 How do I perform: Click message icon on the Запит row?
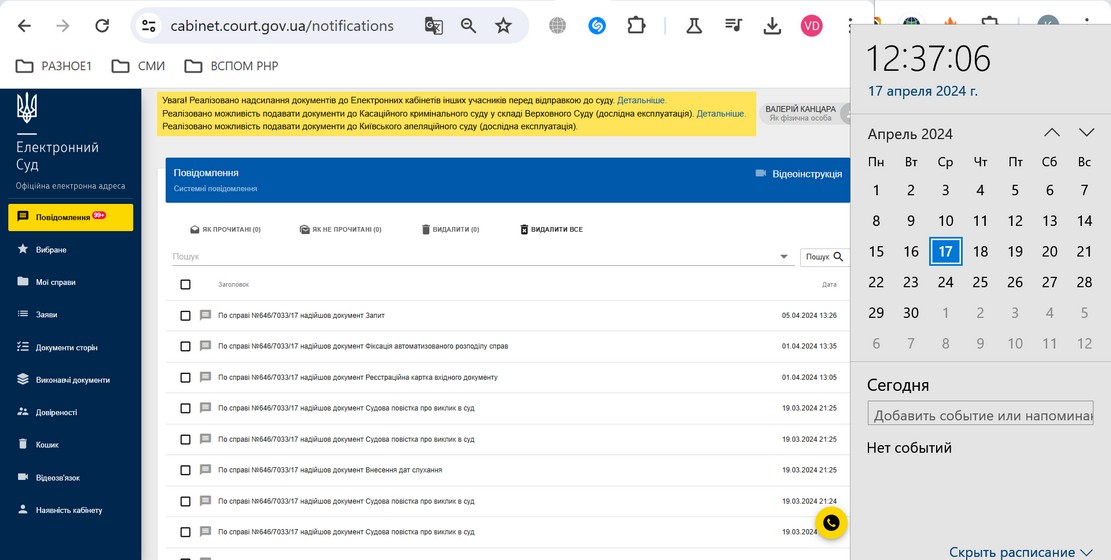click(x=205, y=315)
